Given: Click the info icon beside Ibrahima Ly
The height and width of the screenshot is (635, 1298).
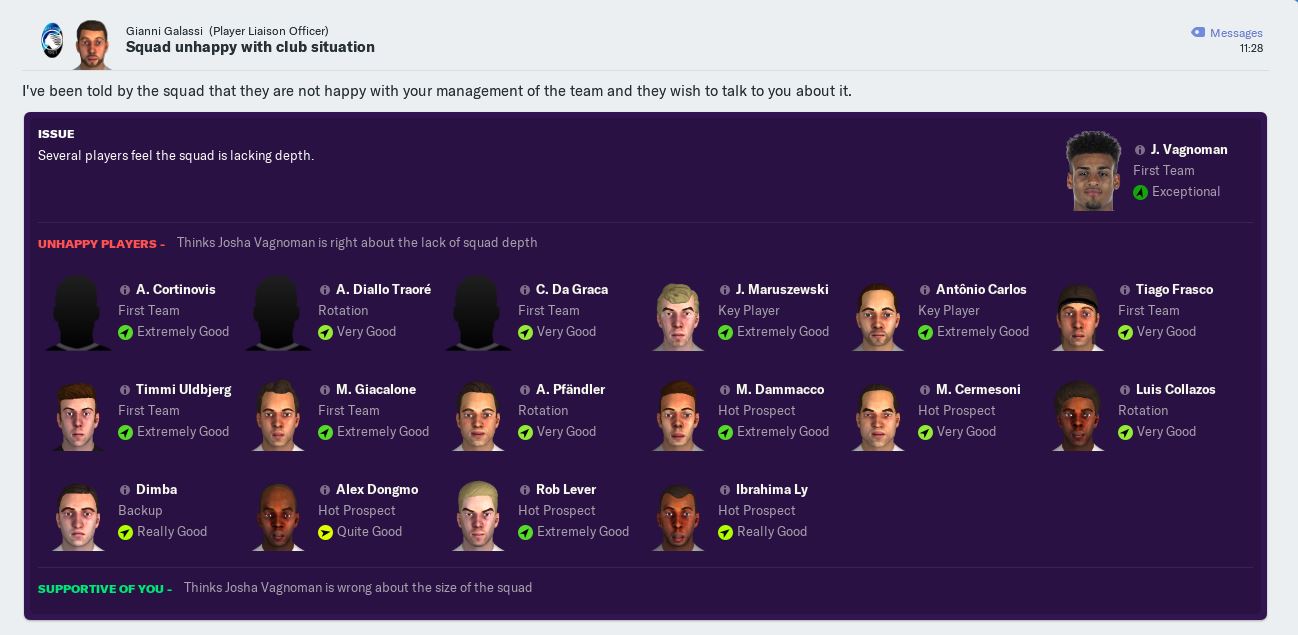Looking at the screenshot, I should pos(725,490).
